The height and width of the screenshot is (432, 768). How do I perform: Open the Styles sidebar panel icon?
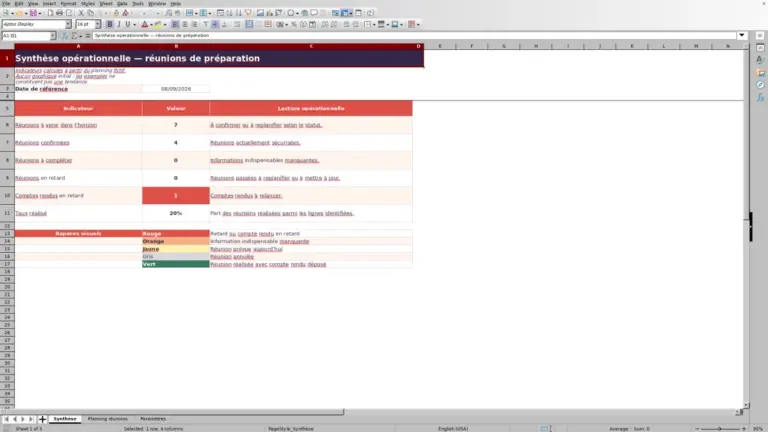(x=760, y=60)
